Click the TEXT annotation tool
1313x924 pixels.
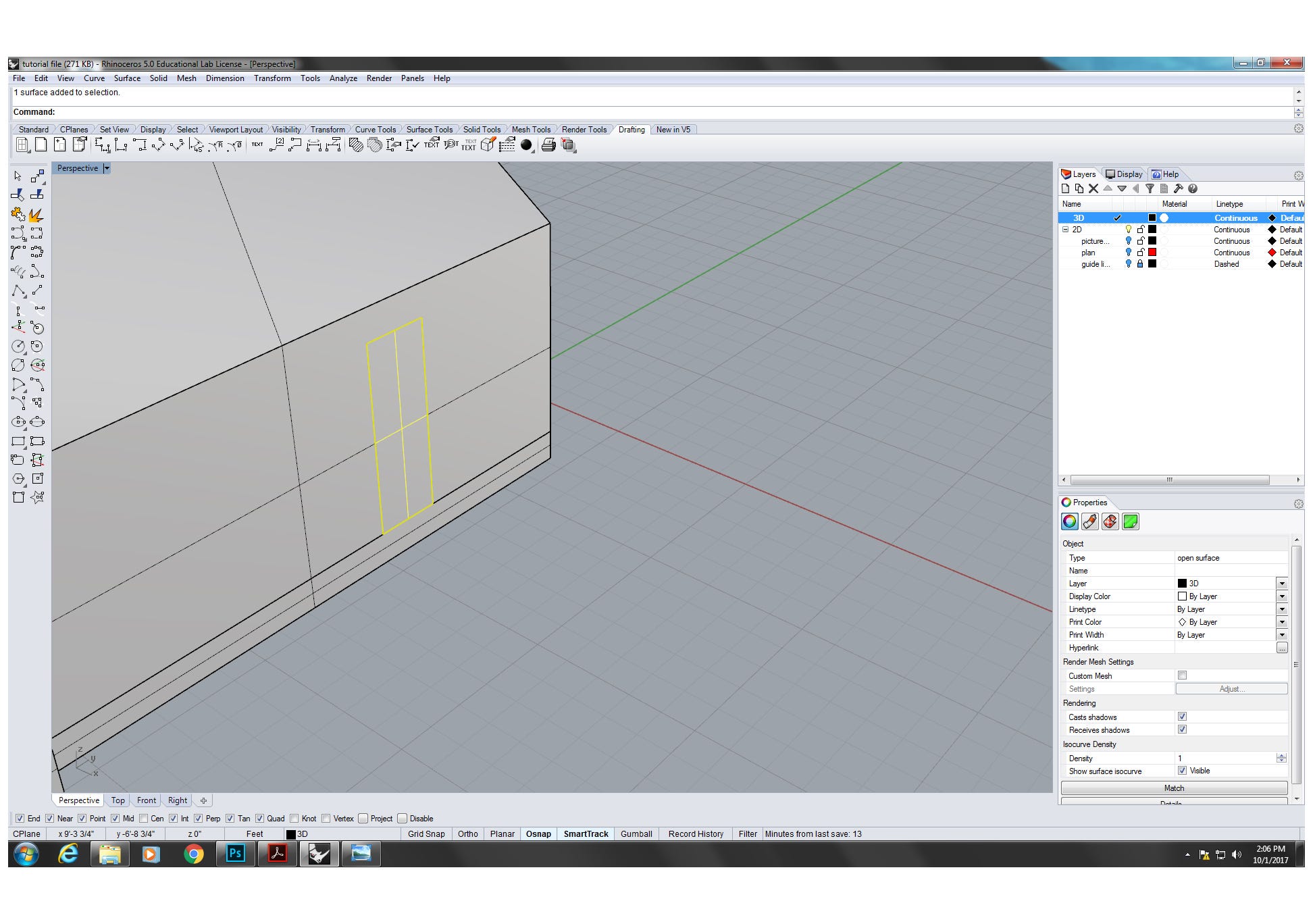click(x=257, y=145)
